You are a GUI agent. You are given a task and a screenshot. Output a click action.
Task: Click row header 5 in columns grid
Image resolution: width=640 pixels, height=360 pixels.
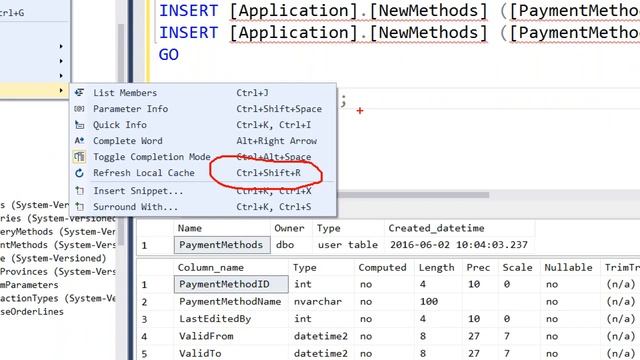click(x=156, y=353)
